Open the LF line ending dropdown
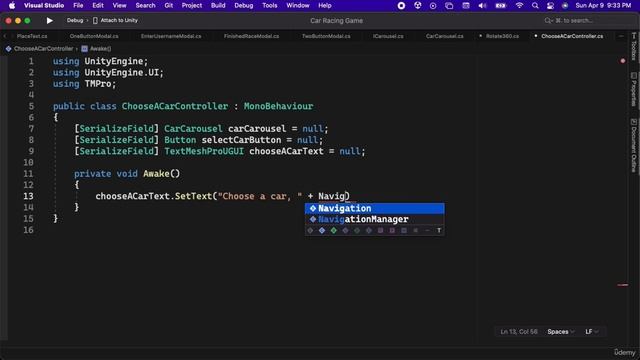This screenshot has width=640, height=360. [592, 332]
